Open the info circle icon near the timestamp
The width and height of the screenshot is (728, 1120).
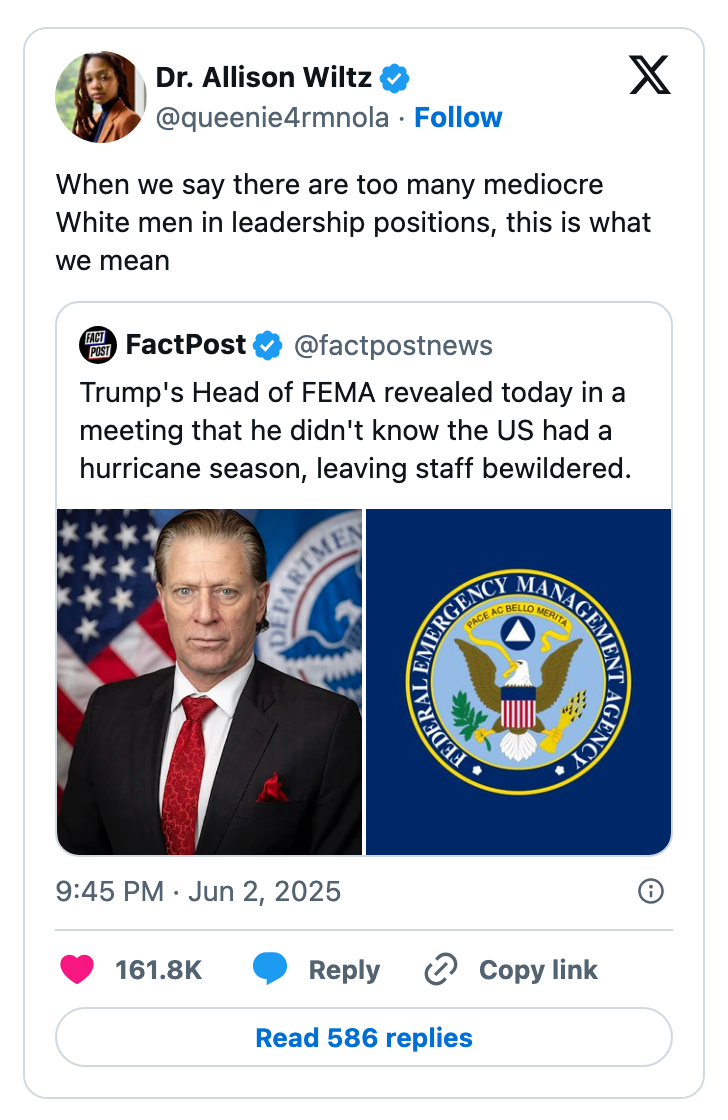click(x=650, y=891)
